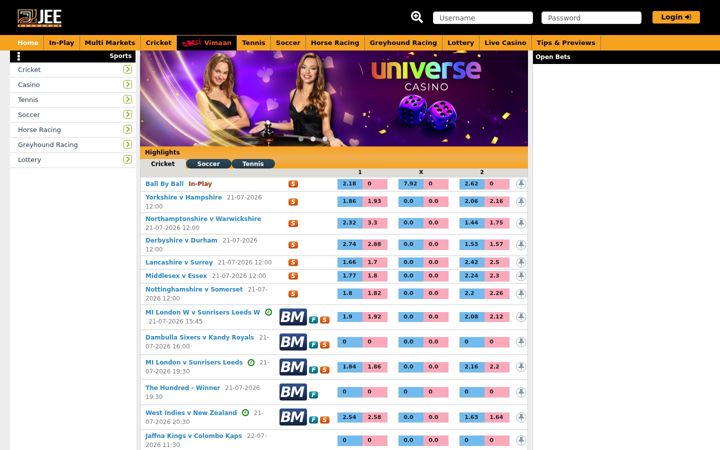
Task: Select back odds 2.18 for Ball By Ball
Action: tap(350, 184)
